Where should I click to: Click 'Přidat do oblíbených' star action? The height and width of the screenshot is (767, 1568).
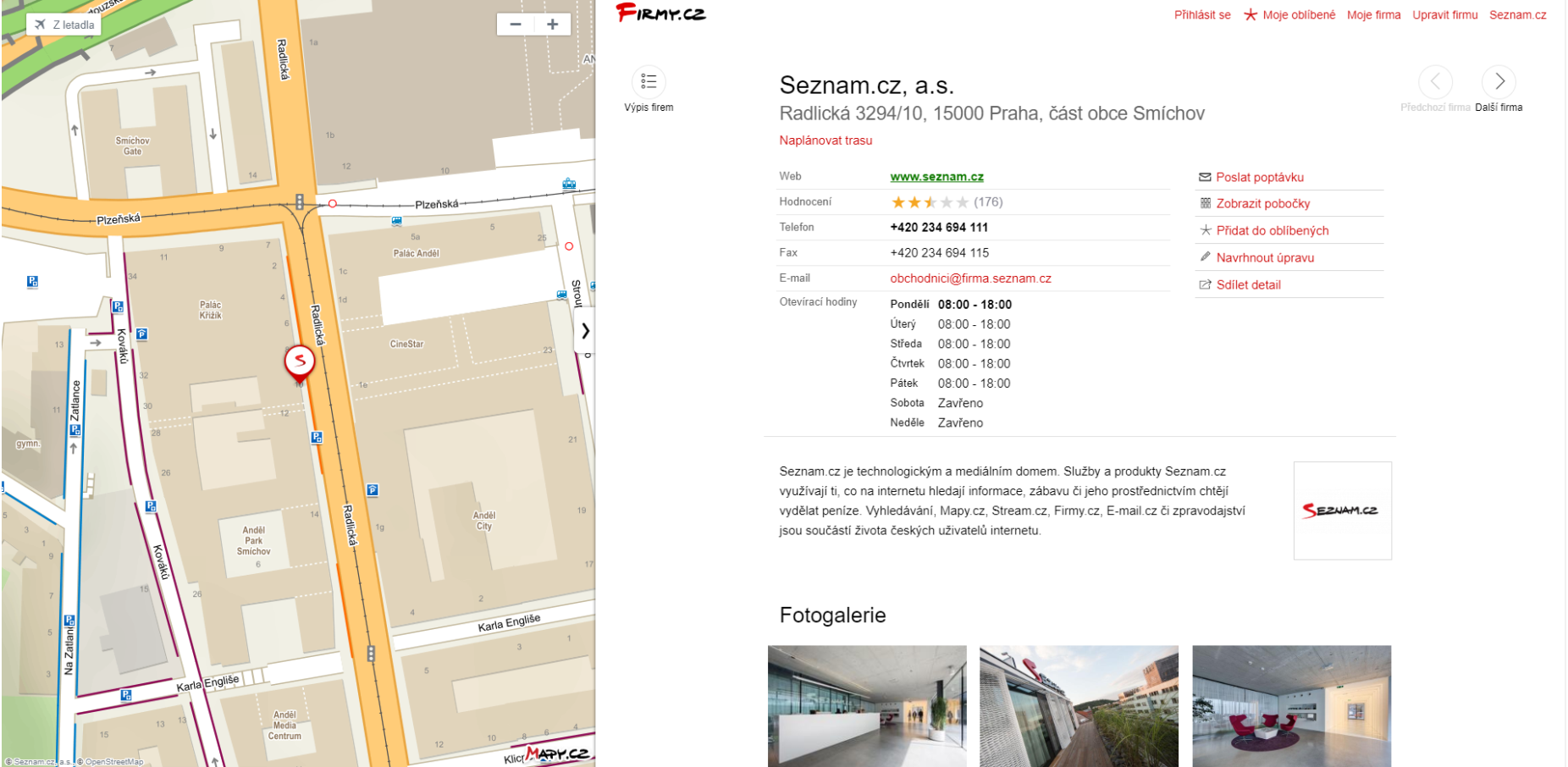(x=1264, y=230)
